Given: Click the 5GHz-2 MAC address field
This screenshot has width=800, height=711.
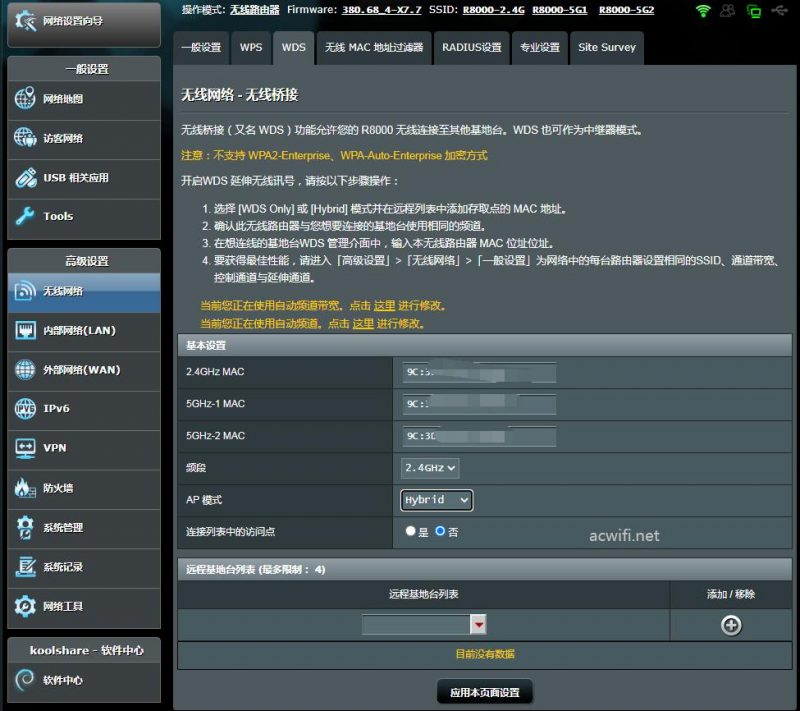Looking at the screenshot, I should 479,436.
